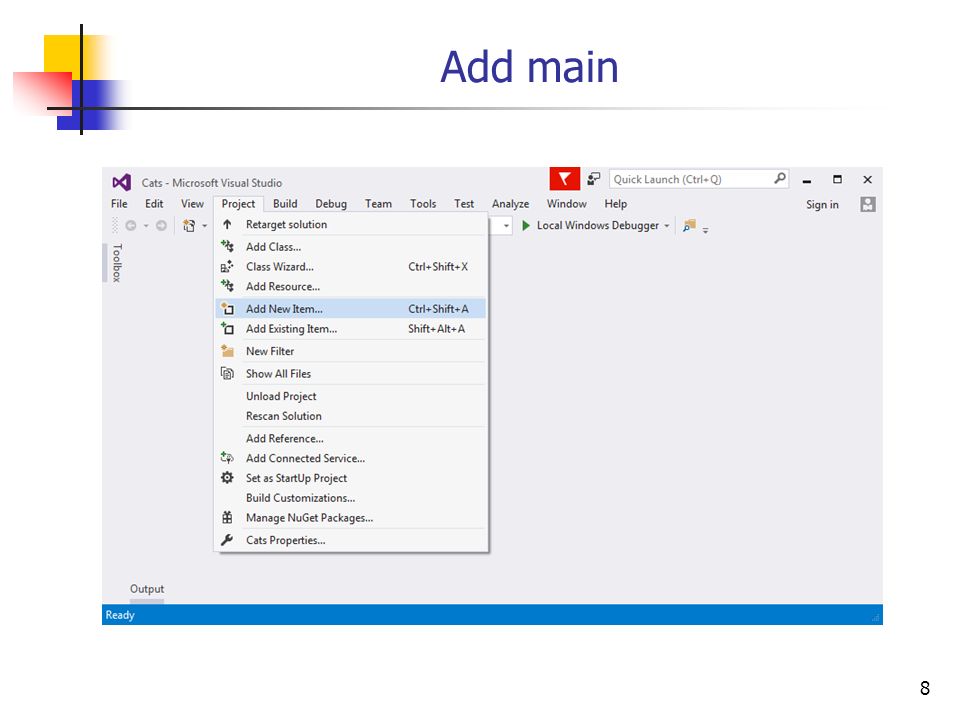Open the Debug menu
This screenshot has height=720, width=960.
(331, 204)
